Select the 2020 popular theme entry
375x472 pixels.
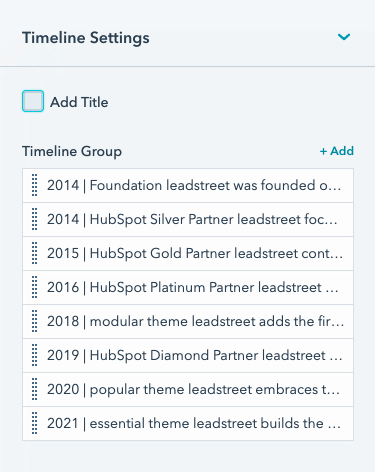coord(188,389)
